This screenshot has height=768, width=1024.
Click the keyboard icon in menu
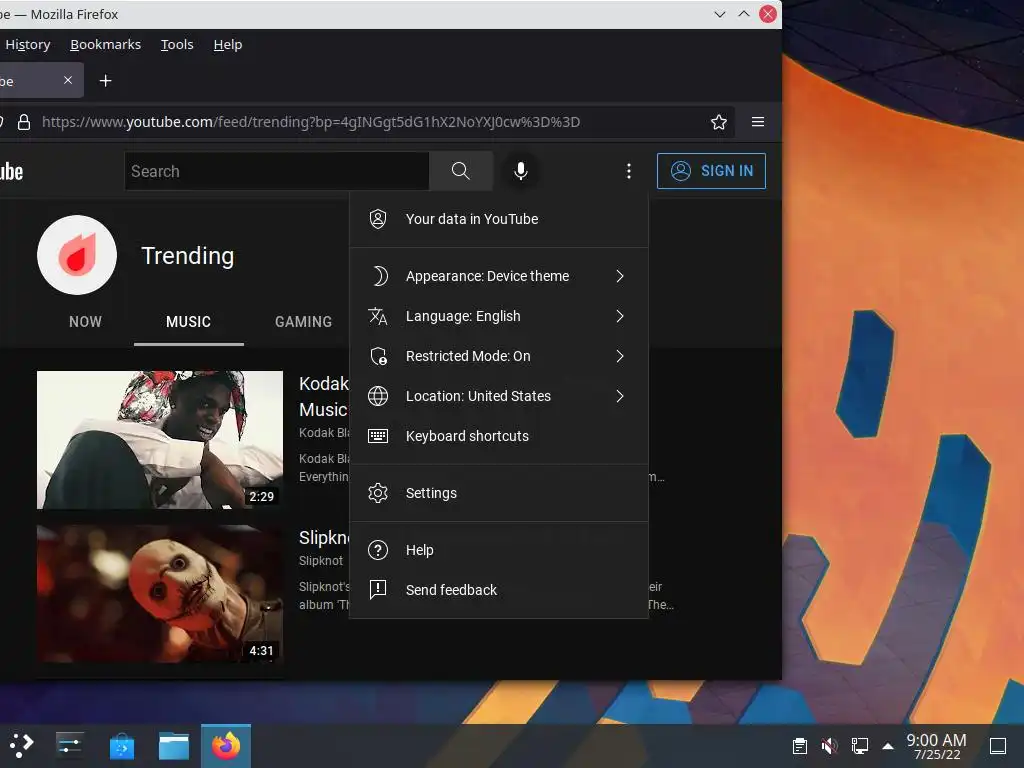[378, 436]
